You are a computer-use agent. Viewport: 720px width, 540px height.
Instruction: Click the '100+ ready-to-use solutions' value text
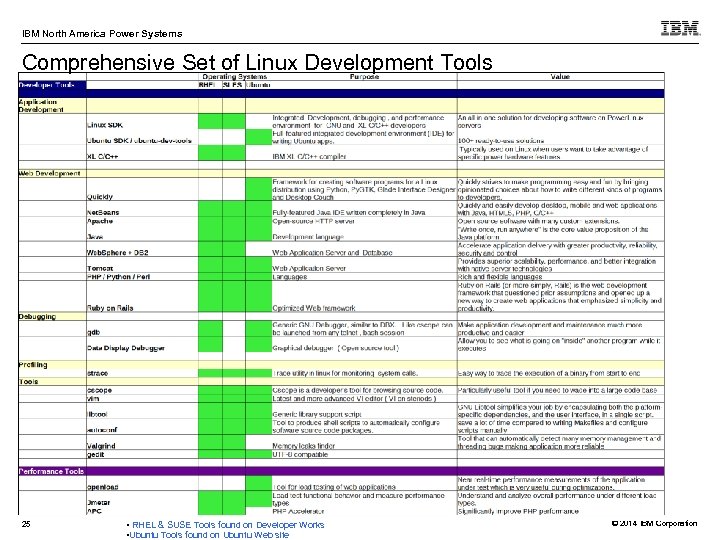(x=501, y=141)
